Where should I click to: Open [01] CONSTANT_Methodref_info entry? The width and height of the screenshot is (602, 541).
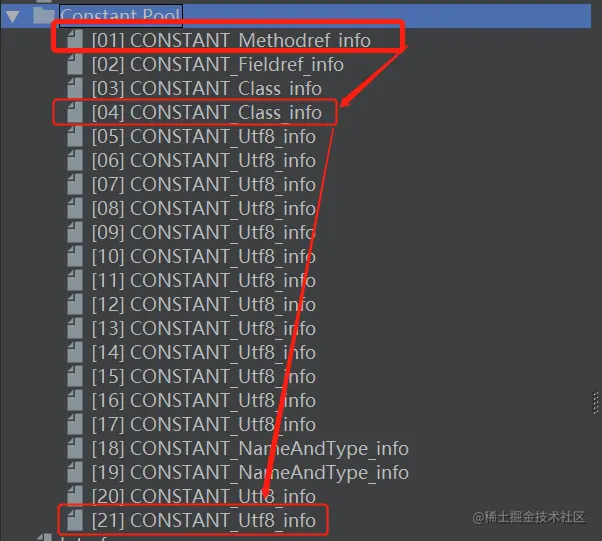click(x=231, y=40)
